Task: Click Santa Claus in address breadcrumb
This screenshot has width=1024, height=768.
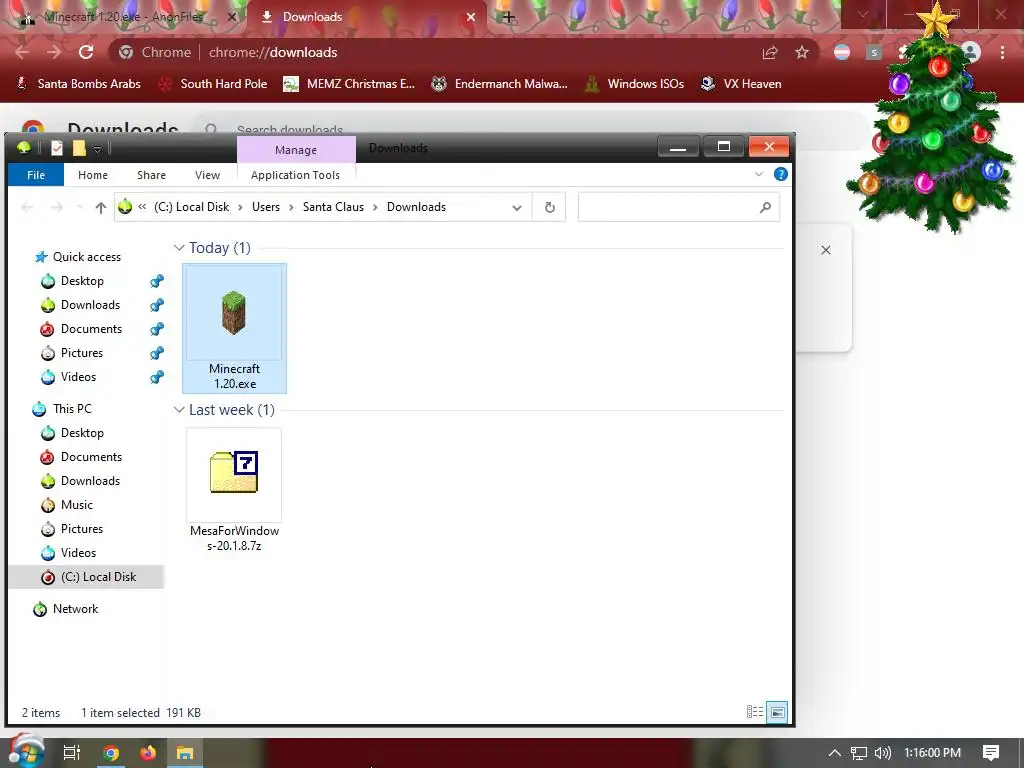Action: click(333, 207)
